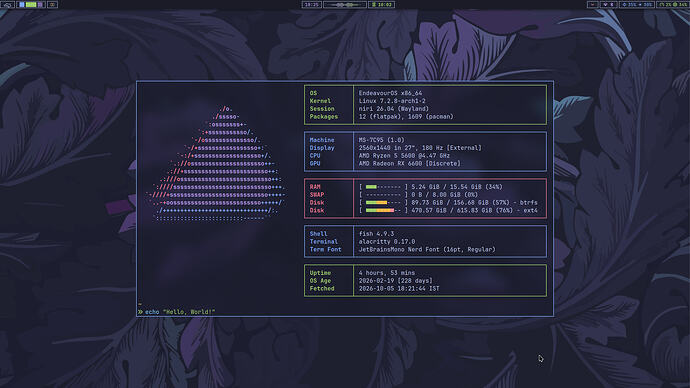
Task: Click the 'GPU' label
Action: 315,164
